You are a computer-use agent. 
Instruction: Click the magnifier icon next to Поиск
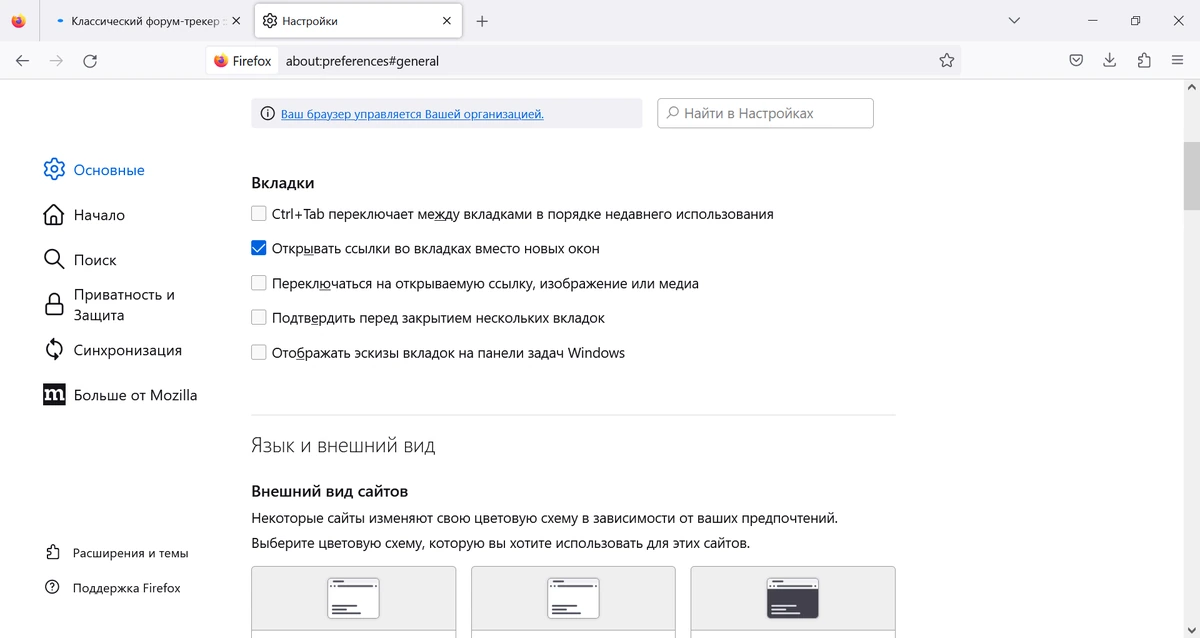click(x=54, y=260)
